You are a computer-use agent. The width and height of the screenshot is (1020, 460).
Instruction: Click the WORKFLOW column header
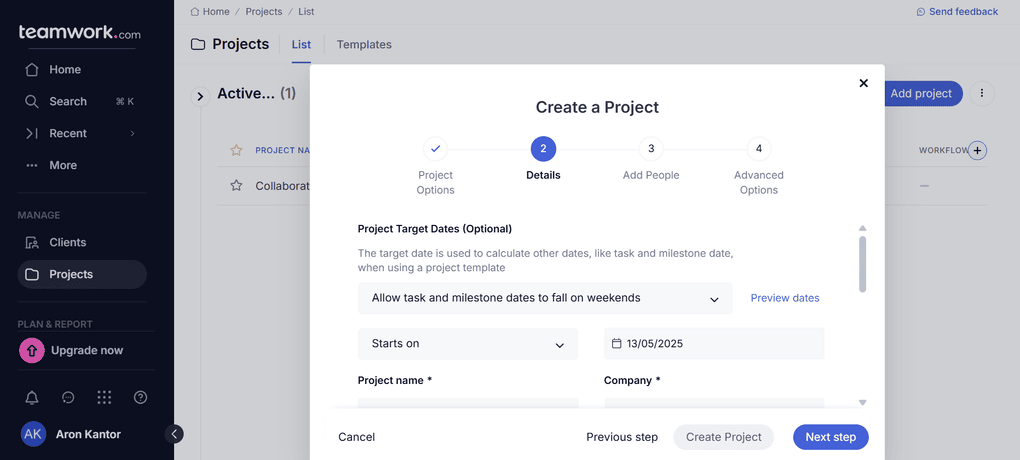944,150
